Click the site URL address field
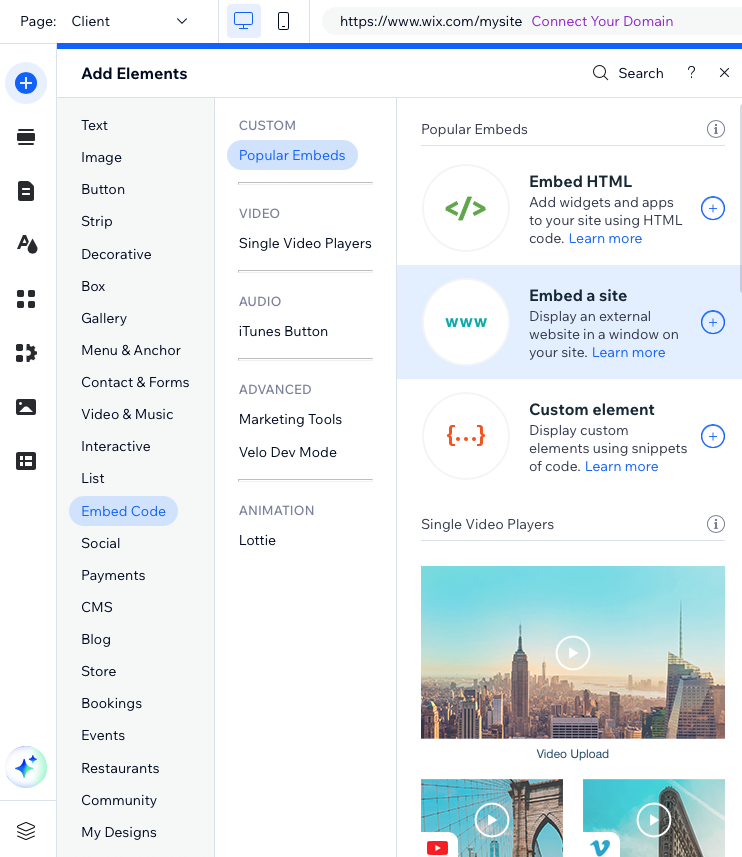 (x=532, y=21)
